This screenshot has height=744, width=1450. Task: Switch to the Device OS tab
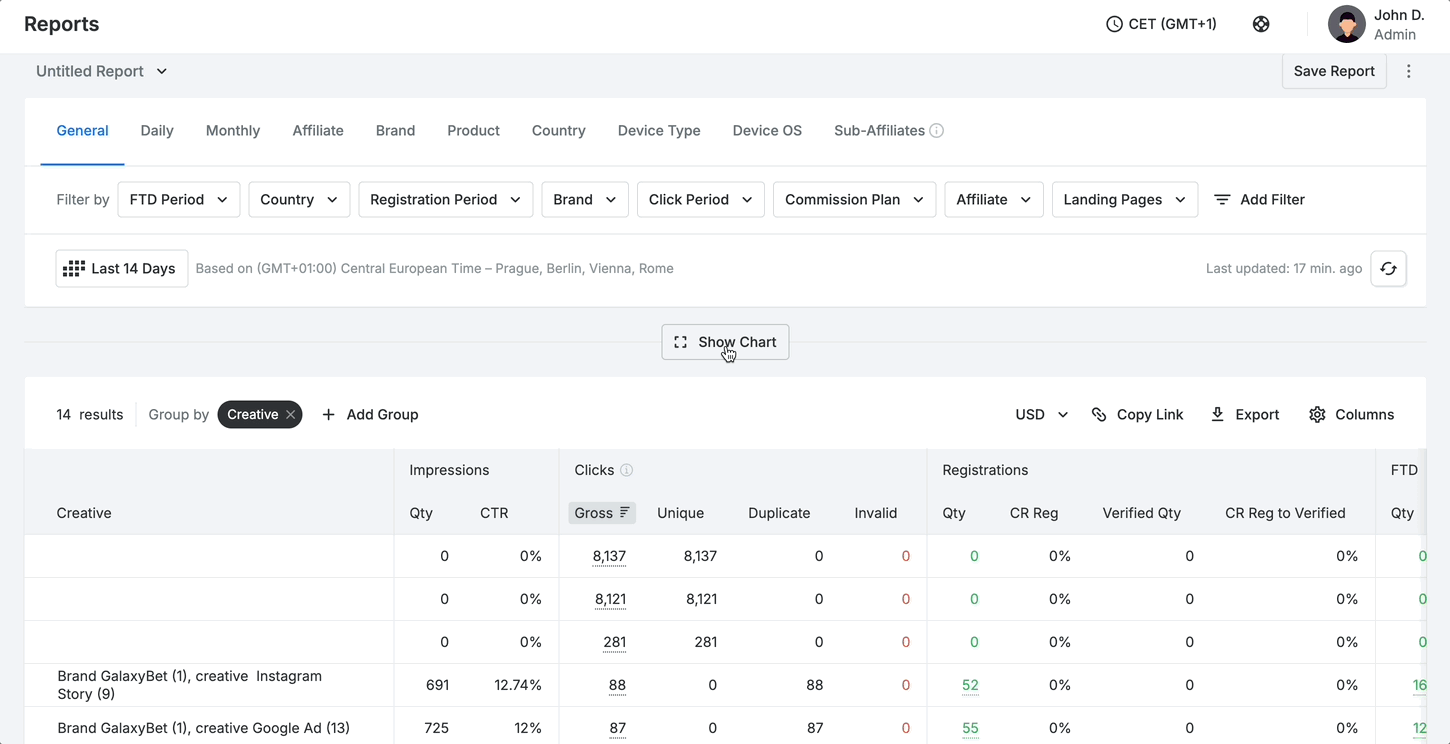tap(767, 131)
